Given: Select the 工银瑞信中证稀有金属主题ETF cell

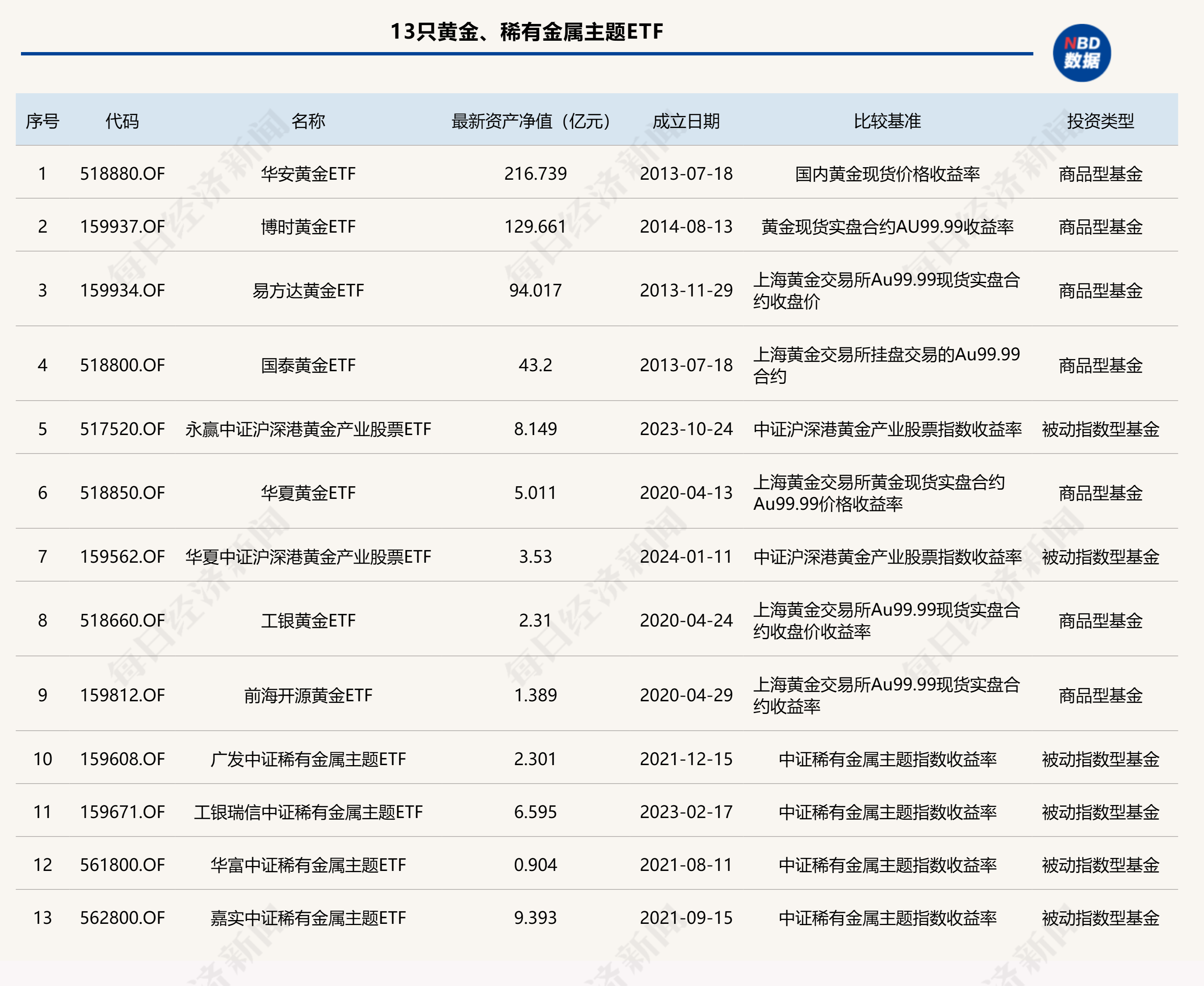Looking at the screenshot, I should (x=308, y=812).
